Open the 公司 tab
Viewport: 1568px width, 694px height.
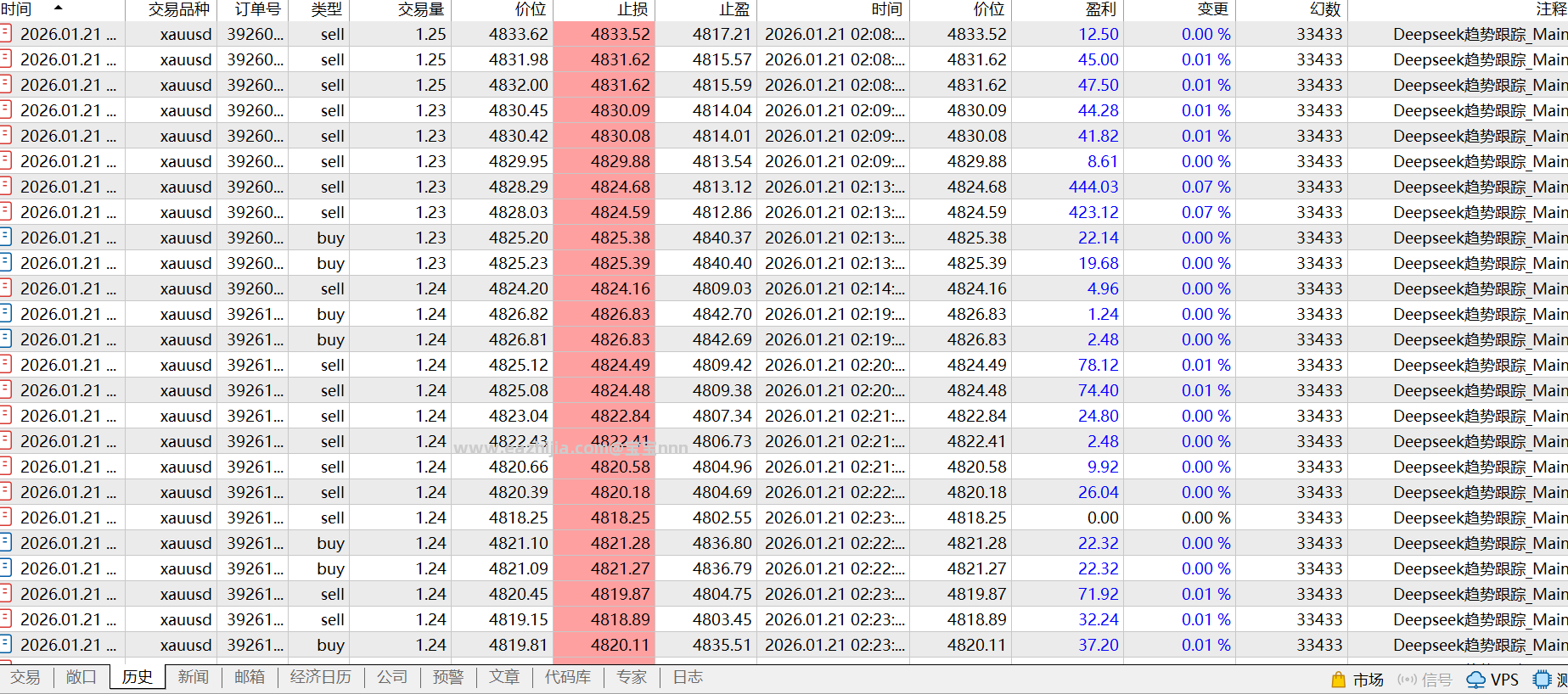(392, 677)
